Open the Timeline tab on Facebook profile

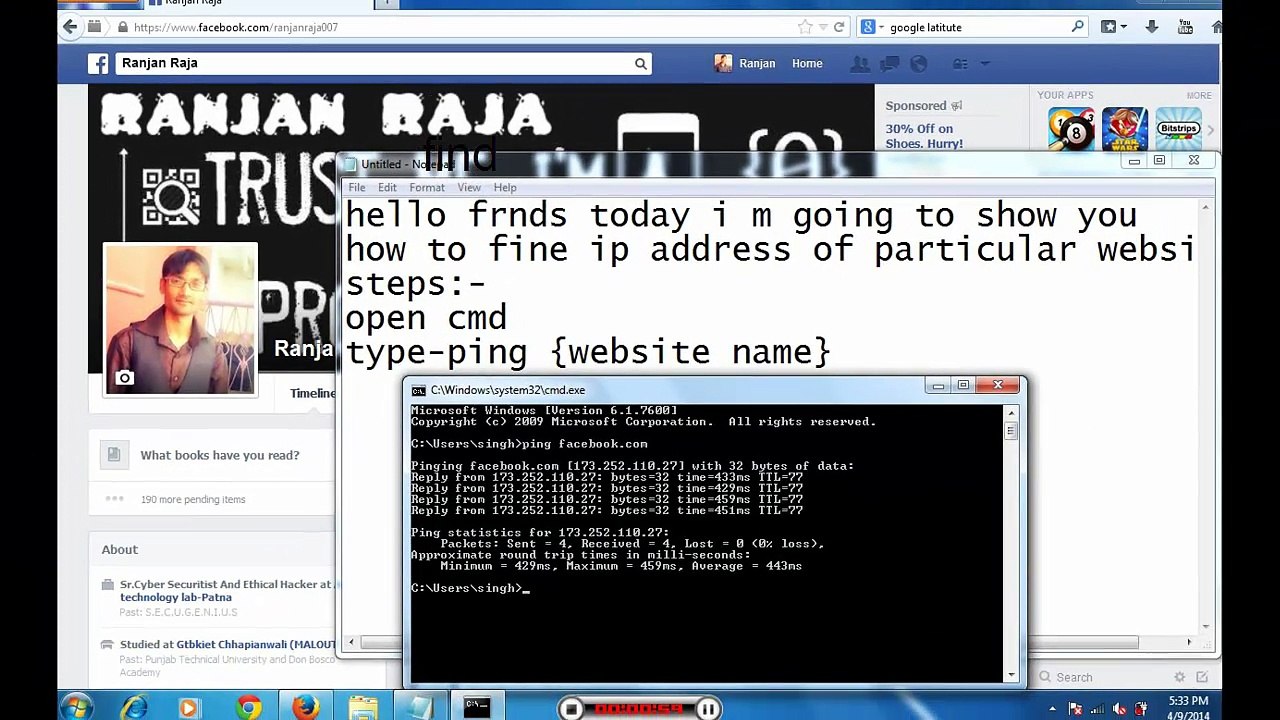[x=312, y=393]
